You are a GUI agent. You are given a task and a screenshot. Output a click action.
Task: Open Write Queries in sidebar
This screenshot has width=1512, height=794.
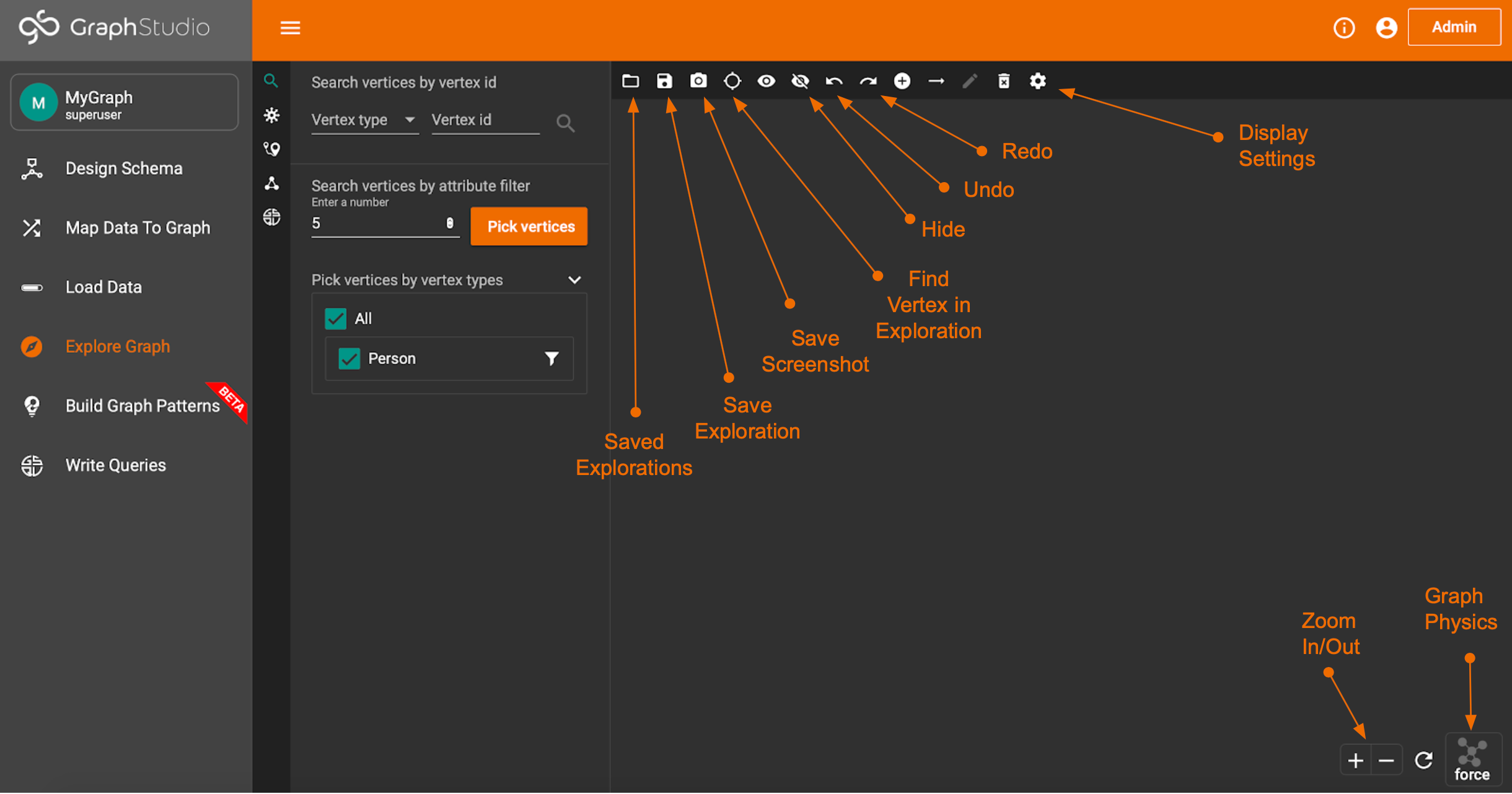tap(116, 466)
